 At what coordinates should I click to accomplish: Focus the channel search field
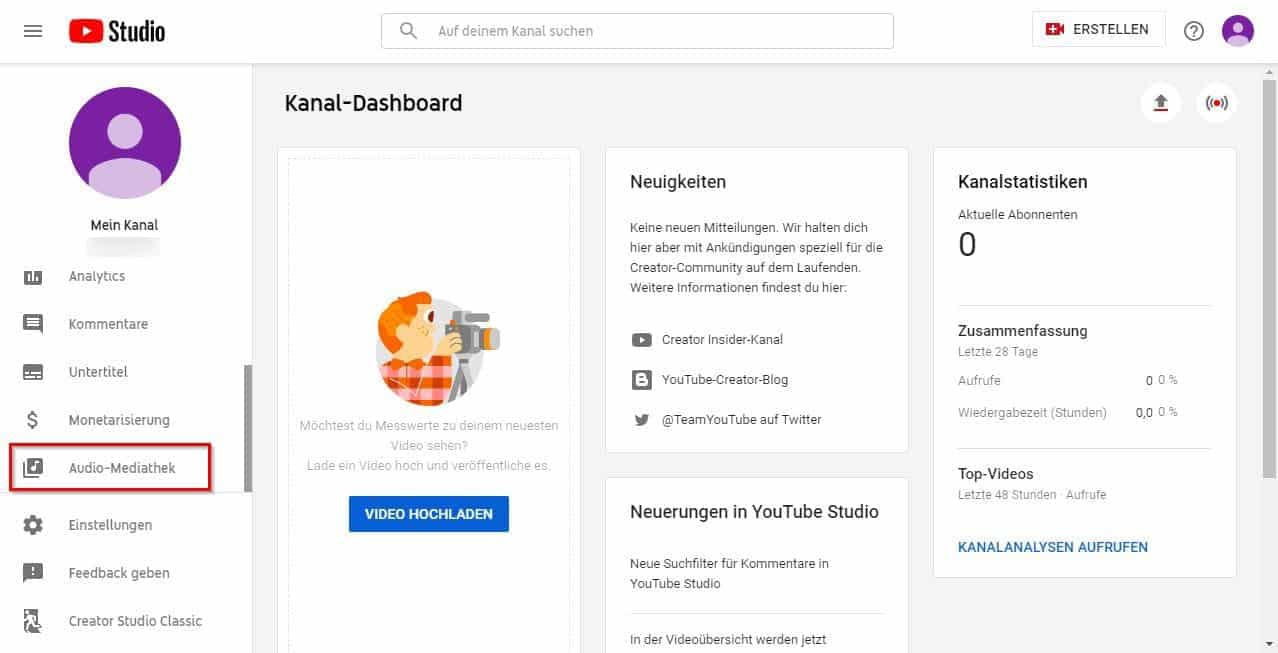[x=637, y=31]
